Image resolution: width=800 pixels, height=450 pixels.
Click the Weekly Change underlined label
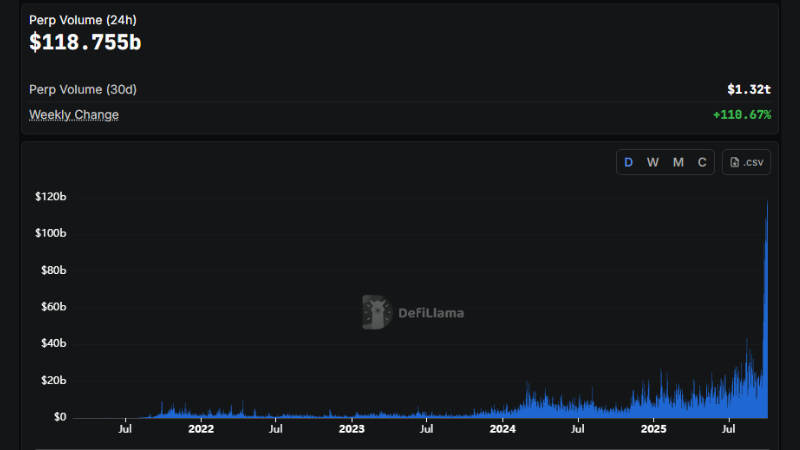tap(74, 115)
